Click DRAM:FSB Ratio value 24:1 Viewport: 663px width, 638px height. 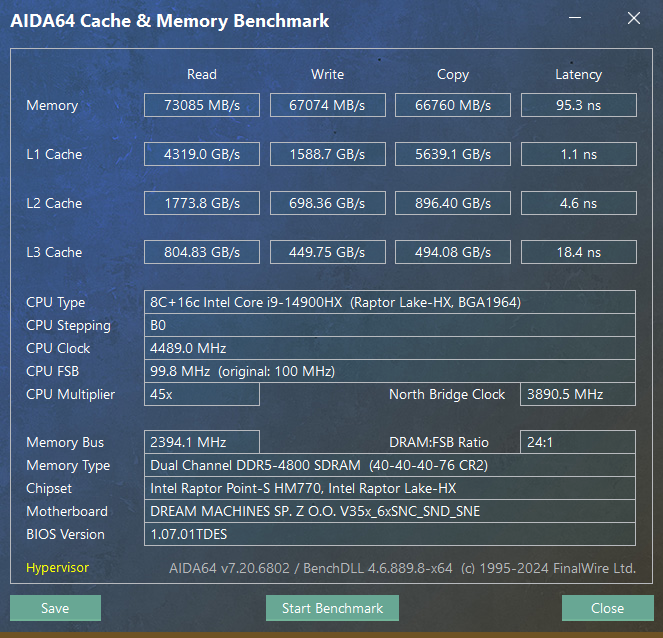pos(578,442)
